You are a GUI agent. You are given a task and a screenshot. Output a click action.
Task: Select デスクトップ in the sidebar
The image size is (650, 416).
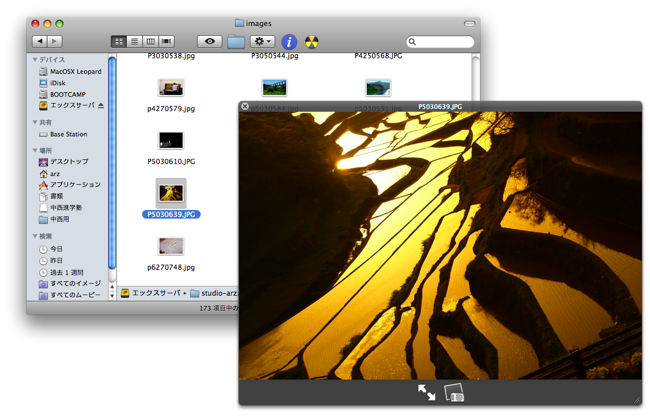click(x=68, y=162)
